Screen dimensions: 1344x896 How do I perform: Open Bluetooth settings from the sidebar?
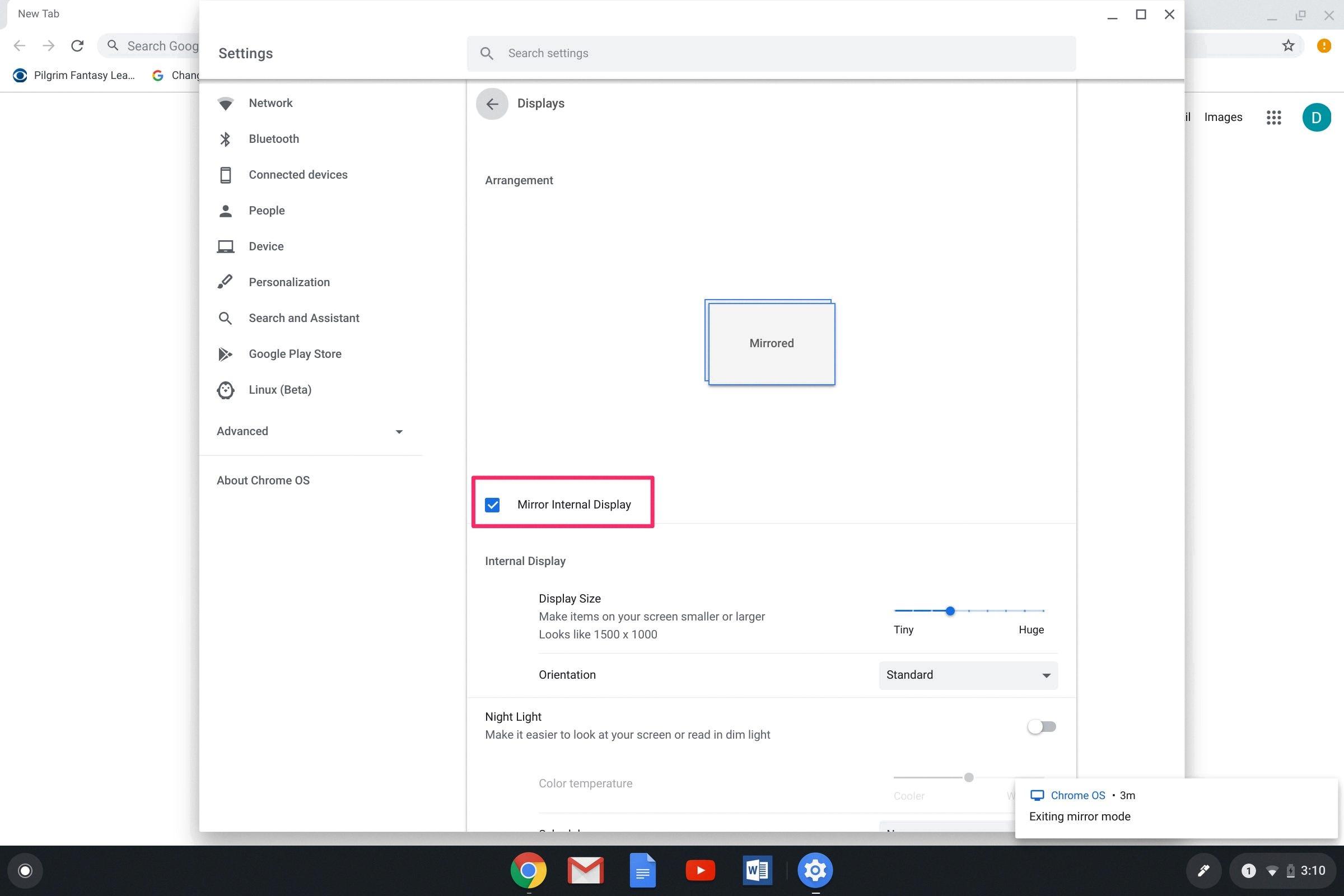pyautogui.click(x=273, y=139)
